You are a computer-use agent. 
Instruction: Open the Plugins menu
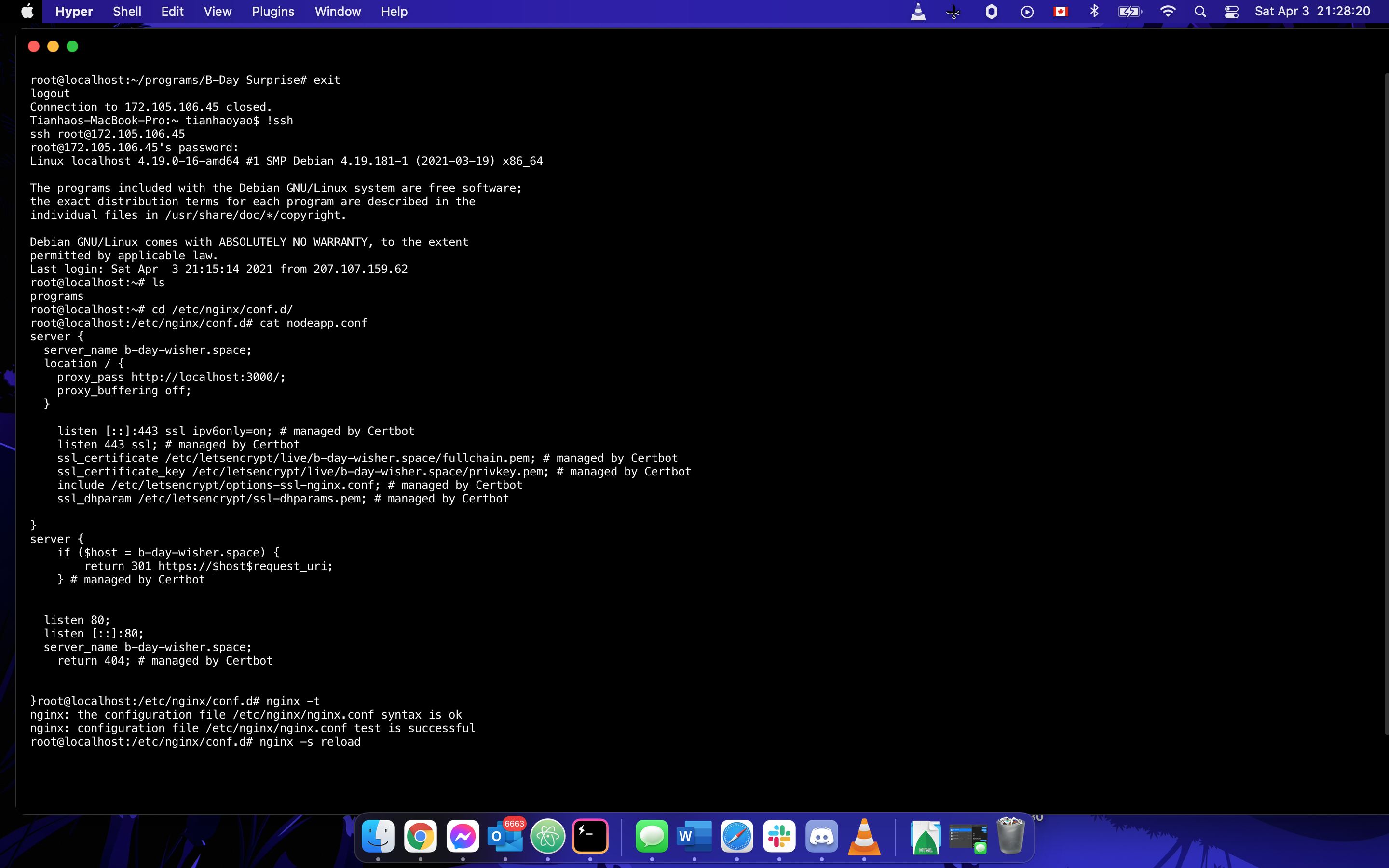click(x=272, y=12)
